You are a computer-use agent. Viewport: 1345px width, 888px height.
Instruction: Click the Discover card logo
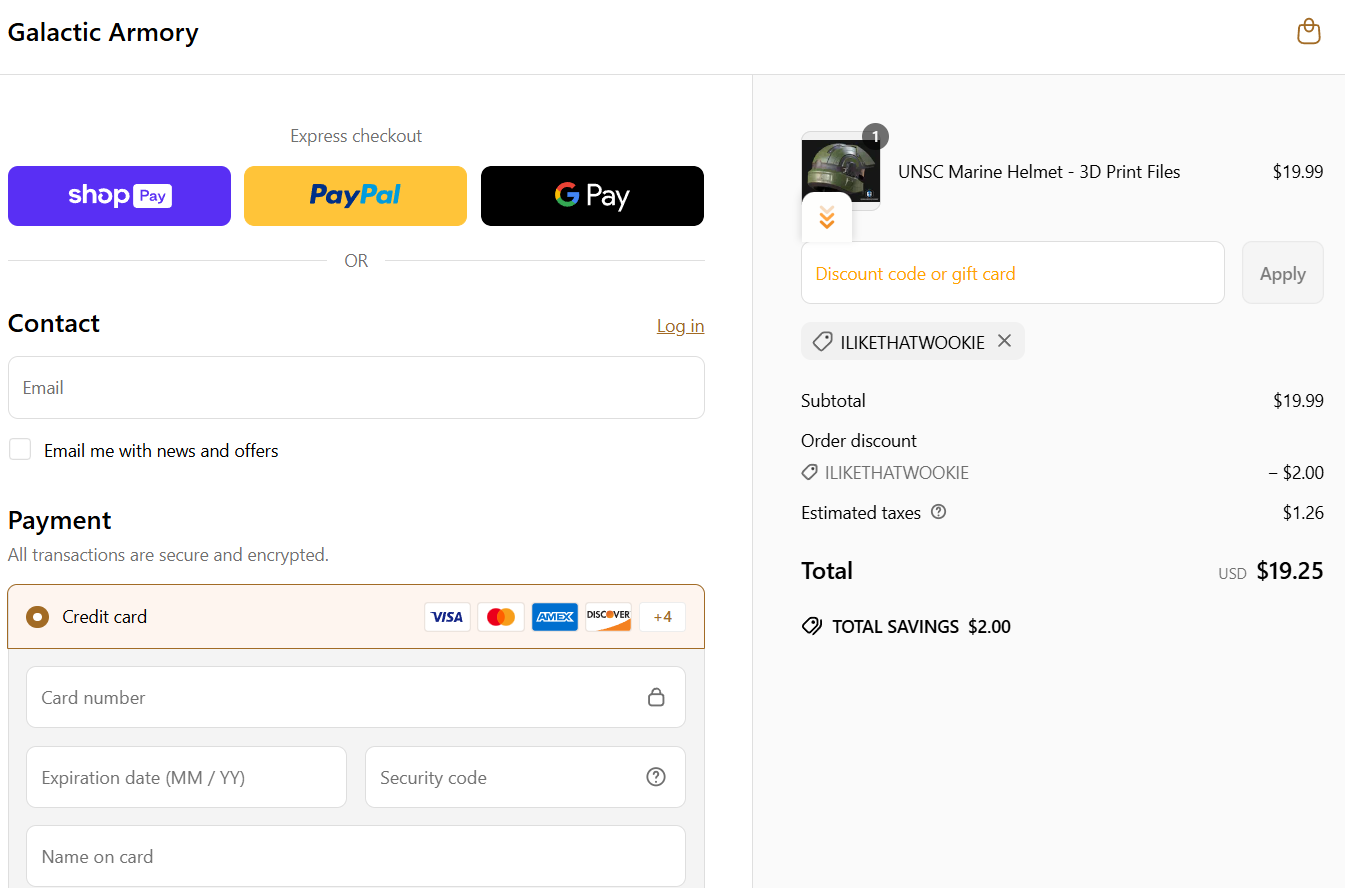(x=608, y=617)
